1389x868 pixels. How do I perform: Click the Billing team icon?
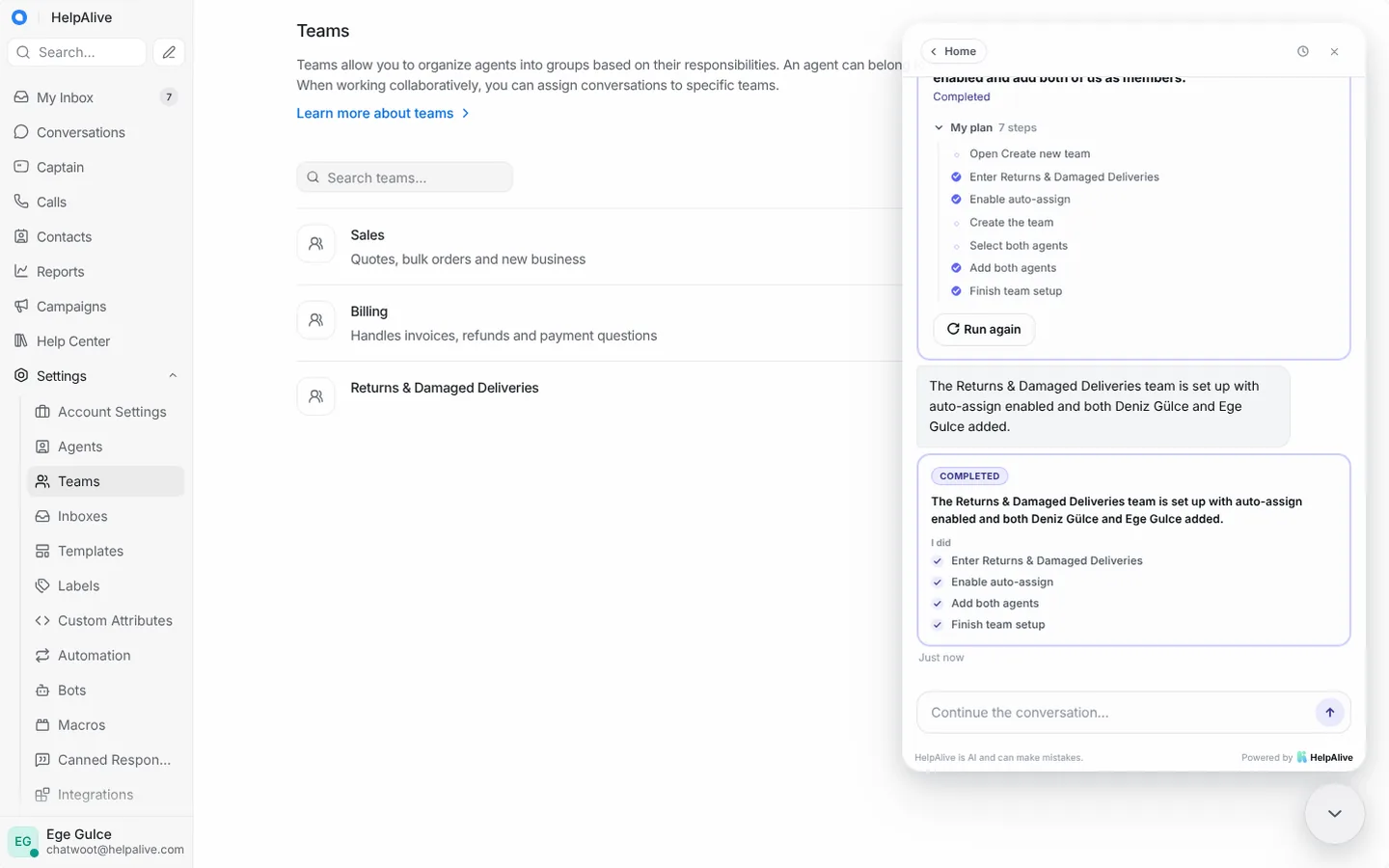tap(315, 320)
